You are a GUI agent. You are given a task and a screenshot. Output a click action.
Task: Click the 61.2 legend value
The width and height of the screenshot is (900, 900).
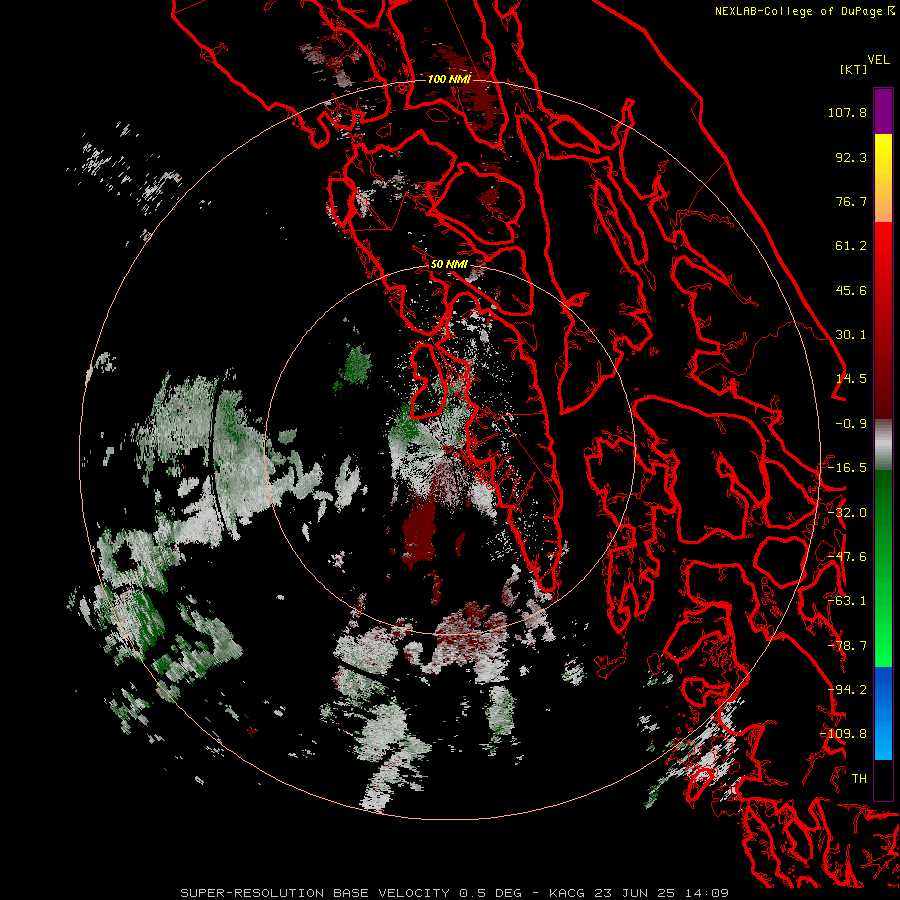click(x=851, y=246)
